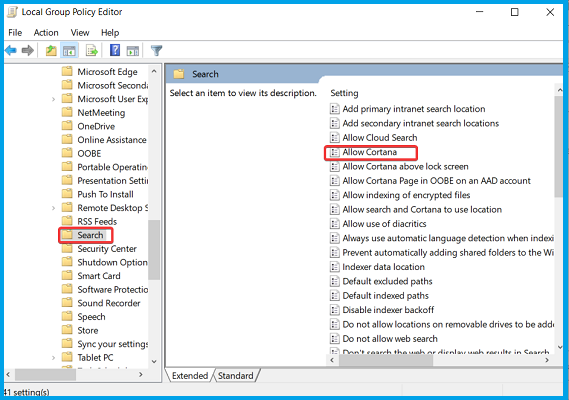Image resolution: width=569 pixels, height=400 pixels.
Task: Expand the Remote Desktop tree node
Action: tap(54, 208)
